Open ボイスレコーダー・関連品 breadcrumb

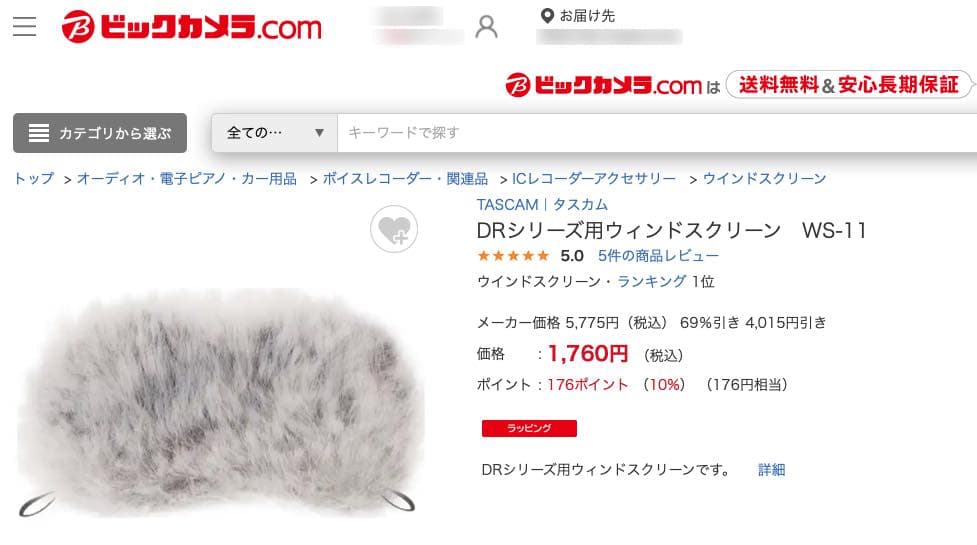click(405, 179)
